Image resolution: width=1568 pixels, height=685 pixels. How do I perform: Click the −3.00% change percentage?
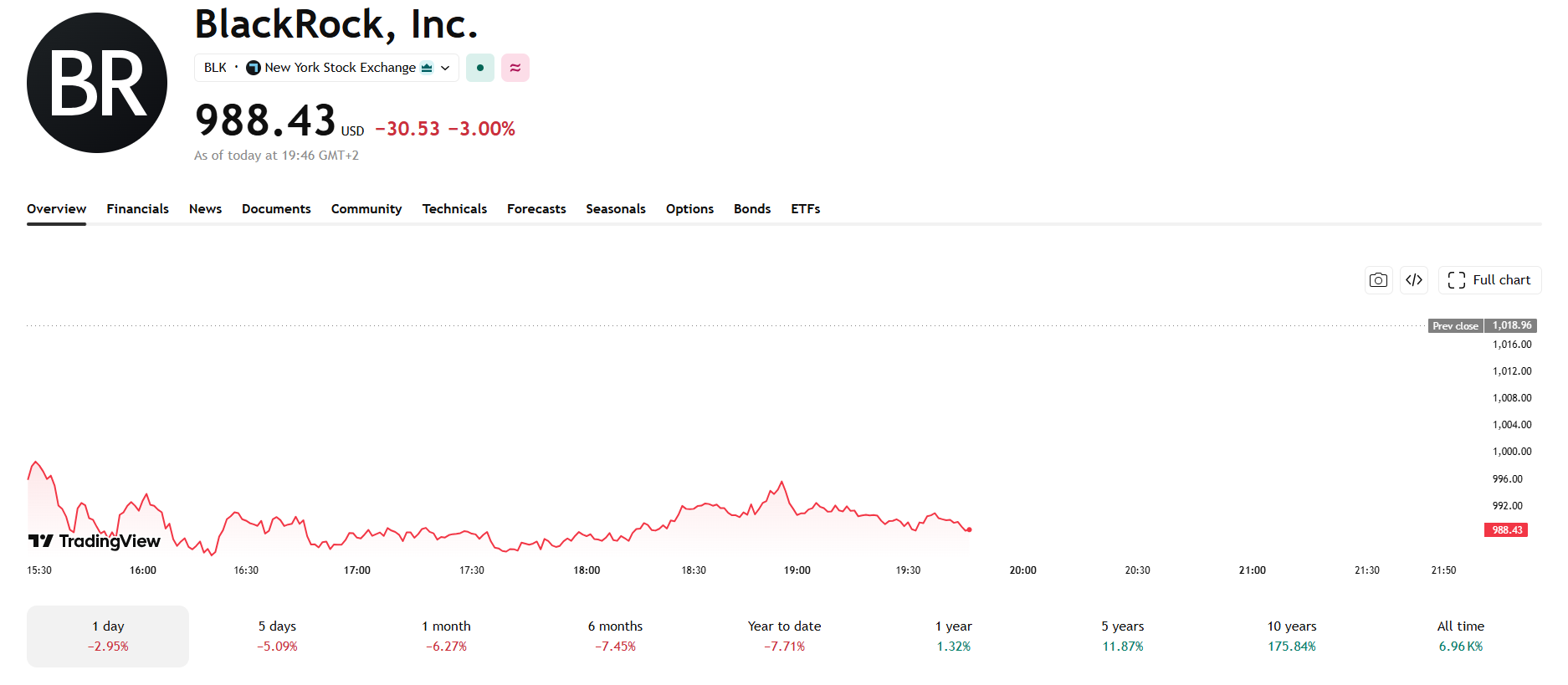pos(482,129)
